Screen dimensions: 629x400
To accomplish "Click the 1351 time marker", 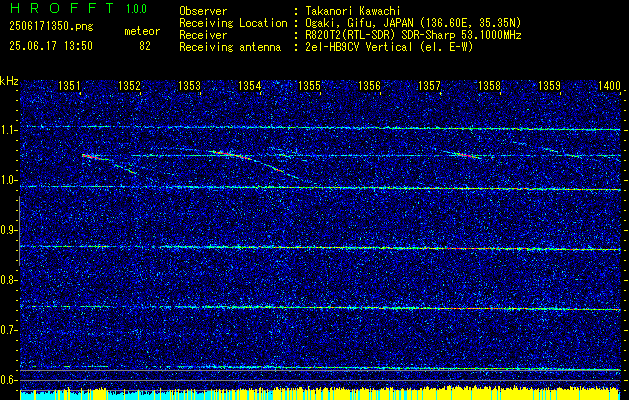I will click(69, 85).
